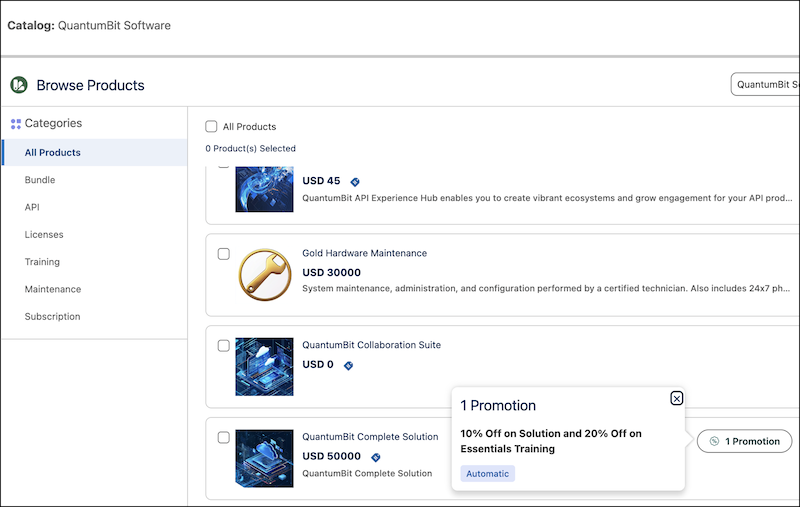This screenshot has height=507, width=800.
Task: Open the API Experience Hub product image
Action: pyautogui.click(x=264, y=189)
